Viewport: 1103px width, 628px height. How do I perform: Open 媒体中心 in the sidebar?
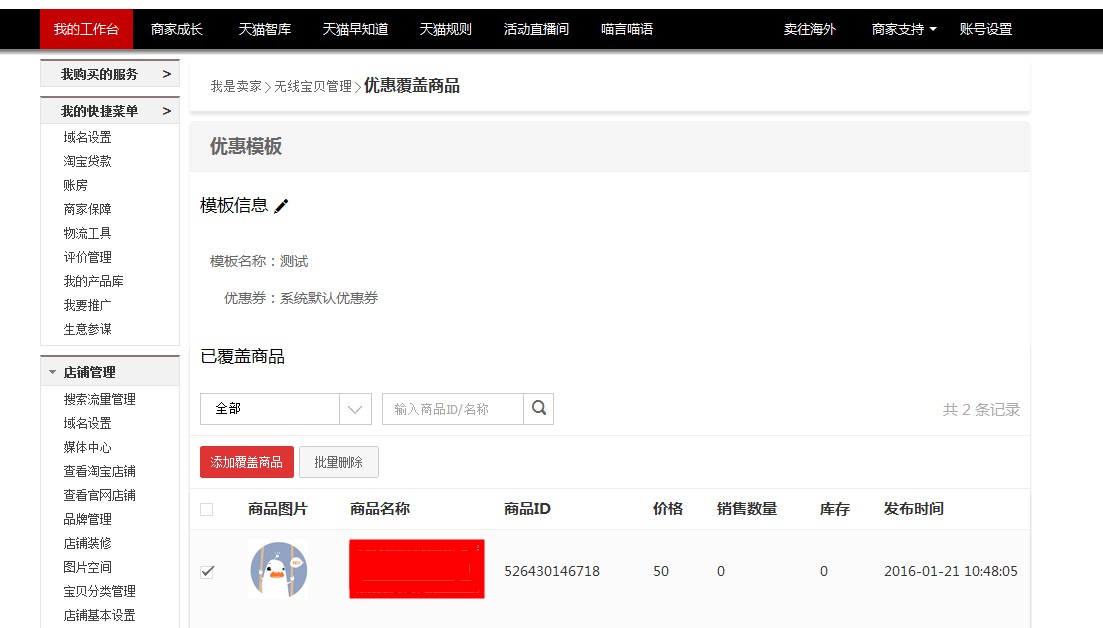click(x=87, y=447)
